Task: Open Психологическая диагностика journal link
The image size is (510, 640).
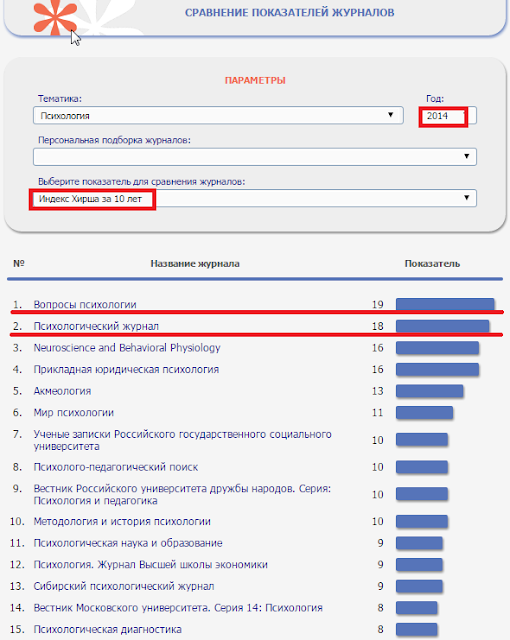Action: point(107,629)
